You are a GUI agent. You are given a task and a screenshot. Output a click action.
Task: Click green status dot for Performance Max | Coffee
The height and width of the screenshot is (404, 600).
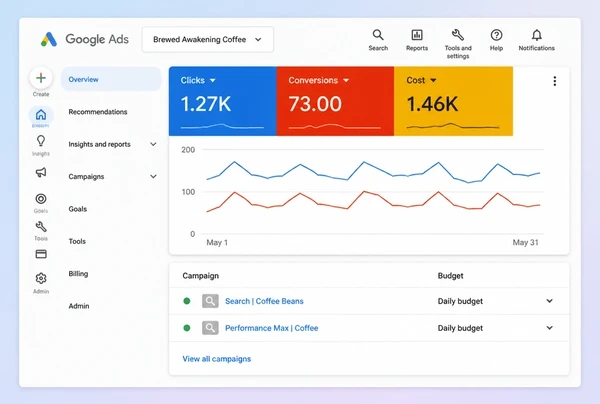[187, 328]
